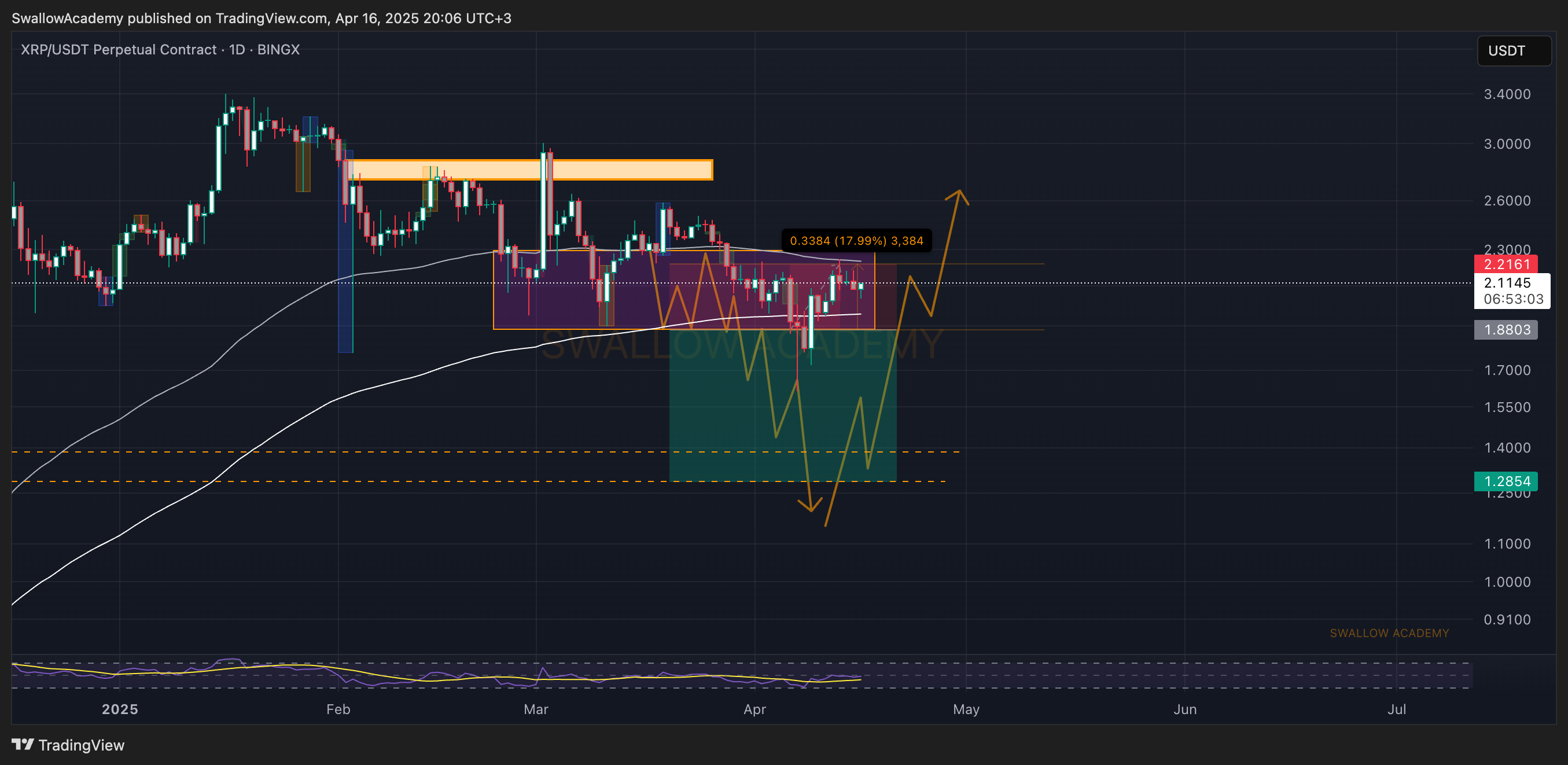
Task: Click the 1.0000 price axis value
Action: (x=1507, y=582)
